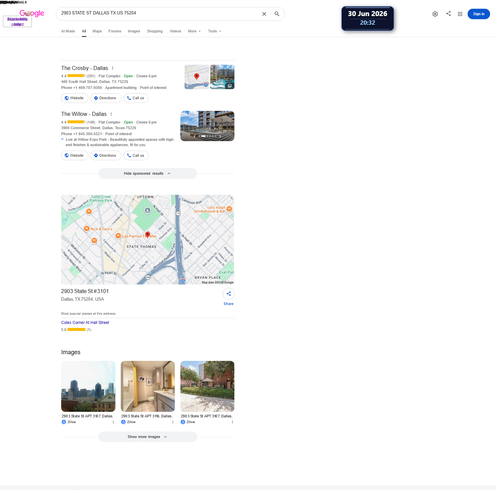This screenshot has width=500, height=490.
Task: Open the Tools dropdown
Action: click(x=214, y=31)
